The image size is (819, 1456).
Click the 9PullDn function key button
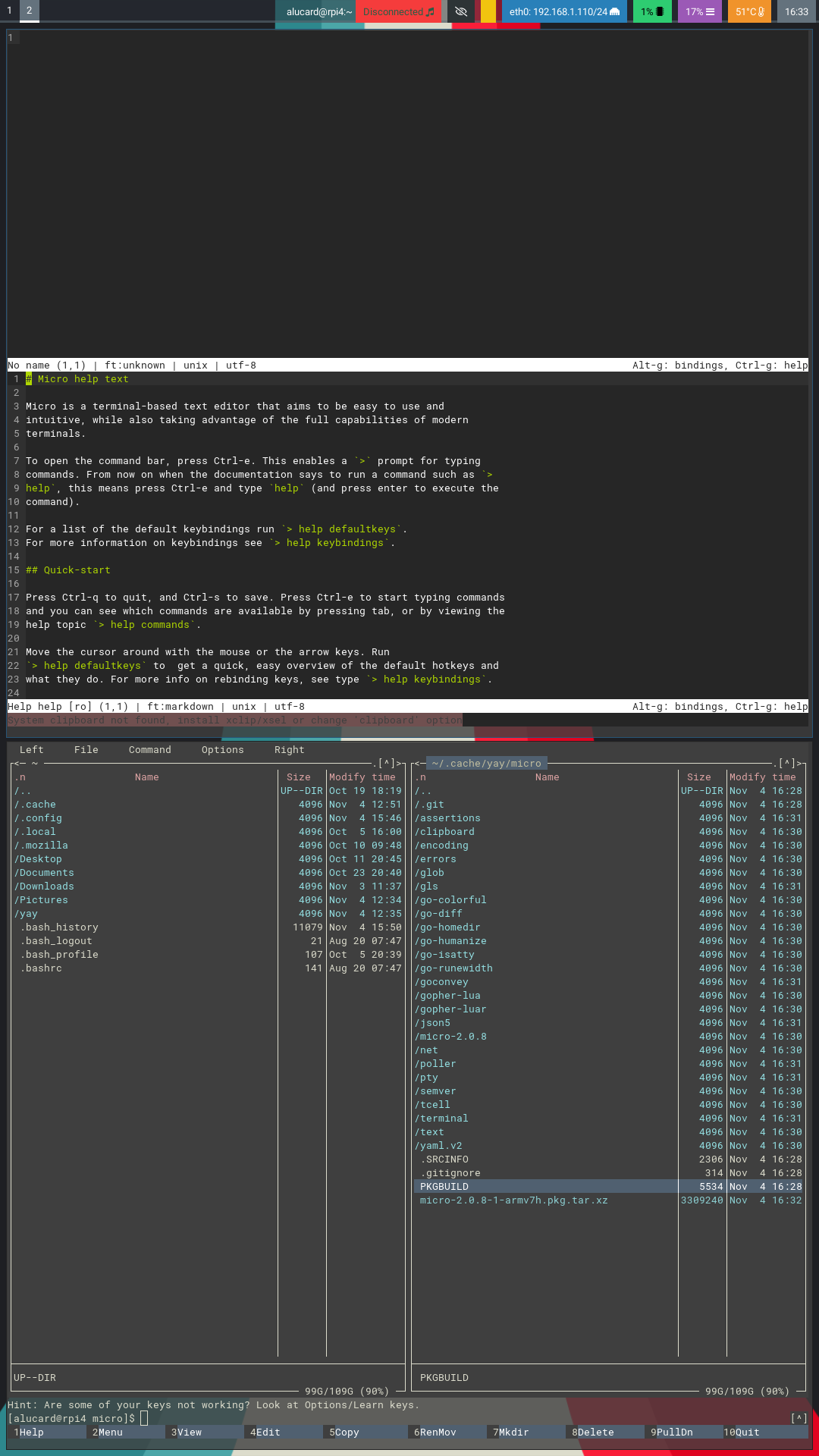[x=684, y=1432]
